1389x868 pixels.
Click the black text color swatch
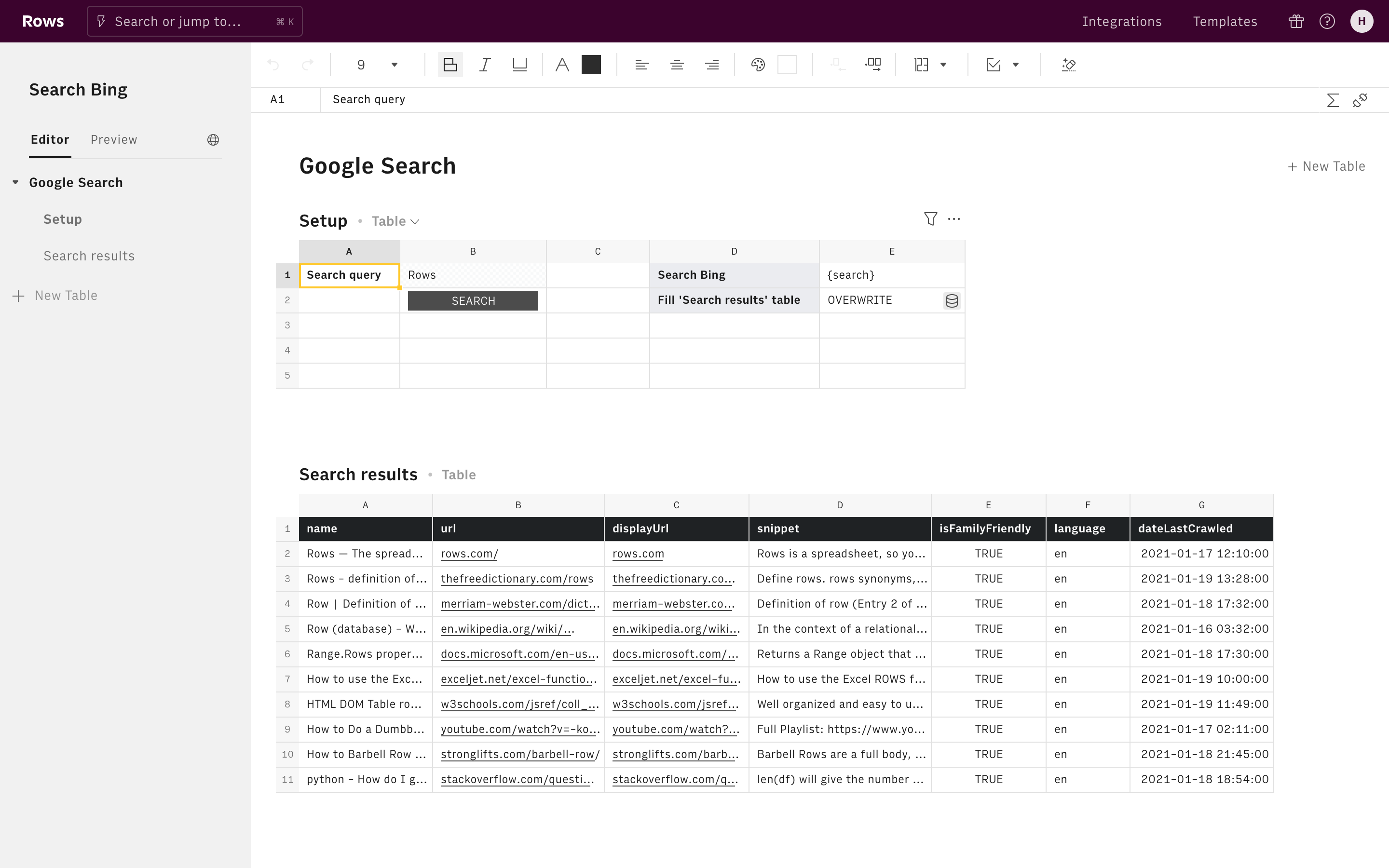(591, 65)
